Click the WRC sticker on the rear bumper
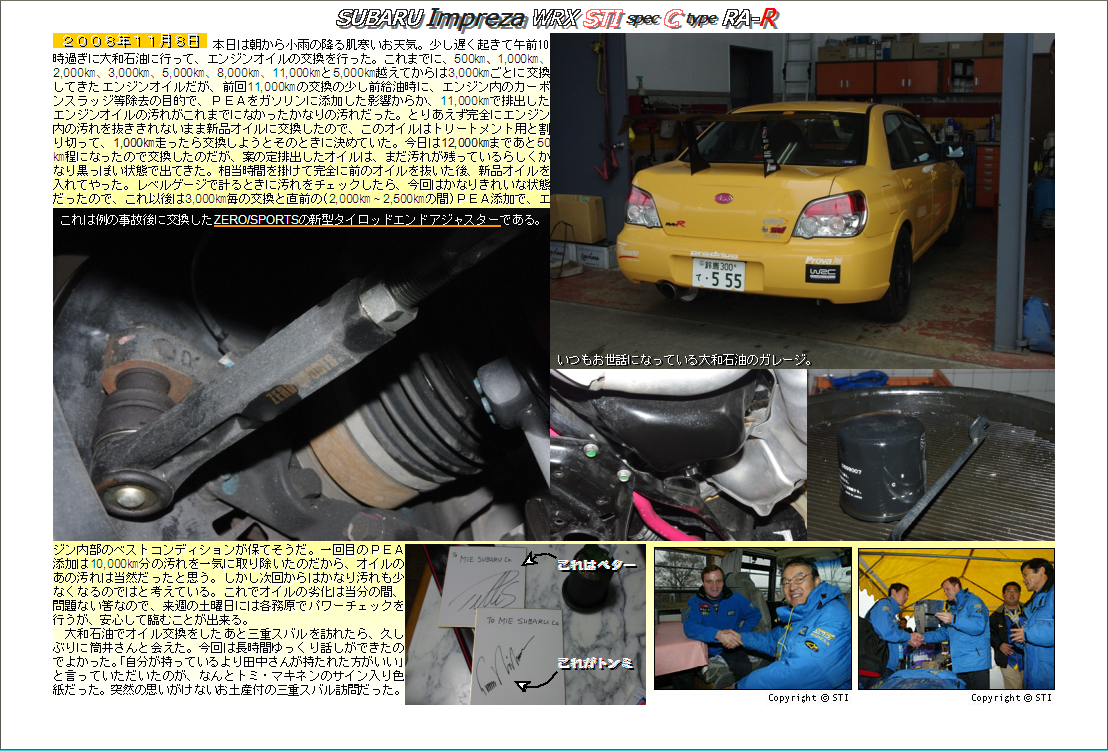This screenshot has width=1108, height=751. point(822,272)
